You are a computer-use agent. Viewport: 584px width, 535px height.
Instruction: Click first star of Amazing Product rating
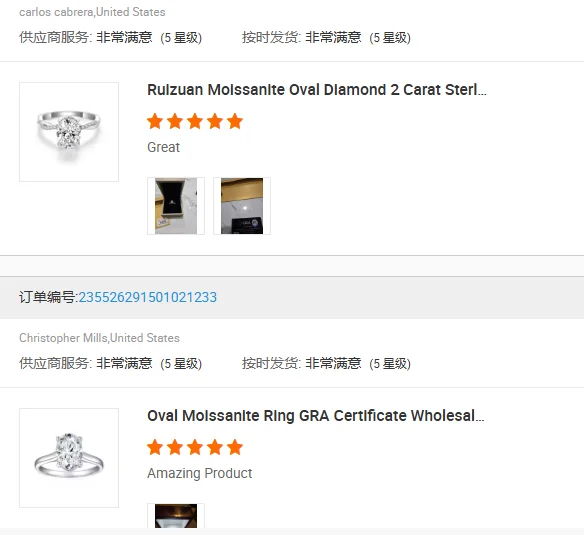[155, 447]
